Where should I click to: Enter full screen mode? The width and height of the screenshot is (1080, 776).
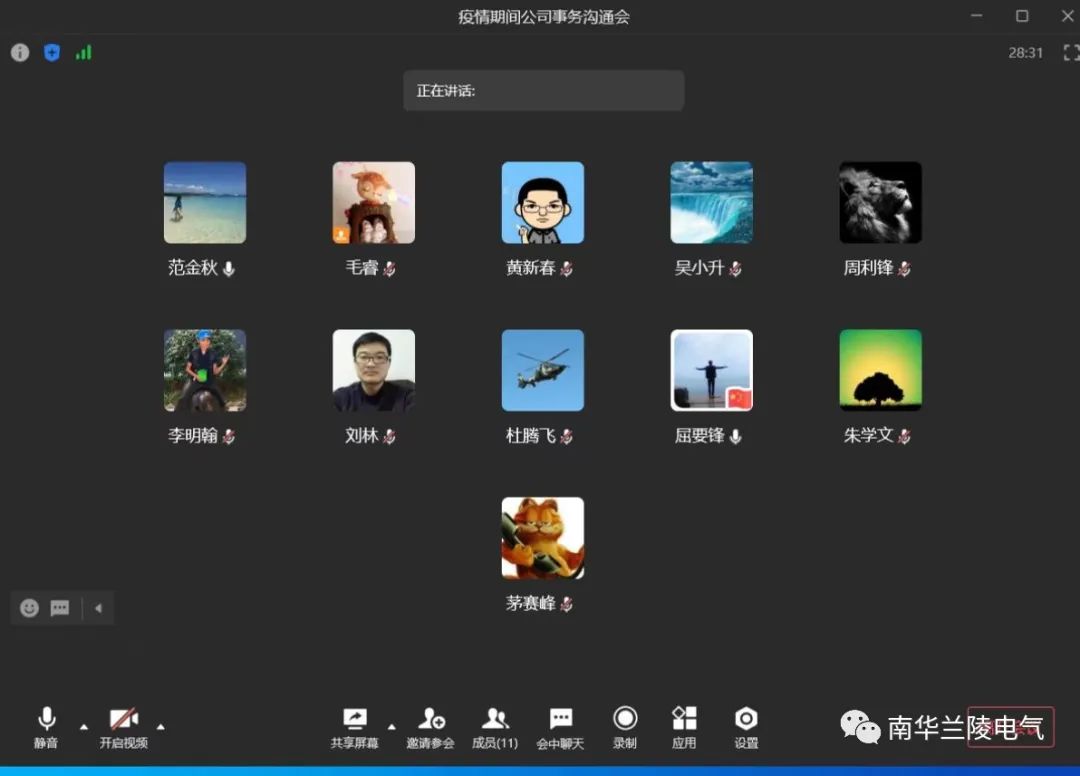point(1070,53)
